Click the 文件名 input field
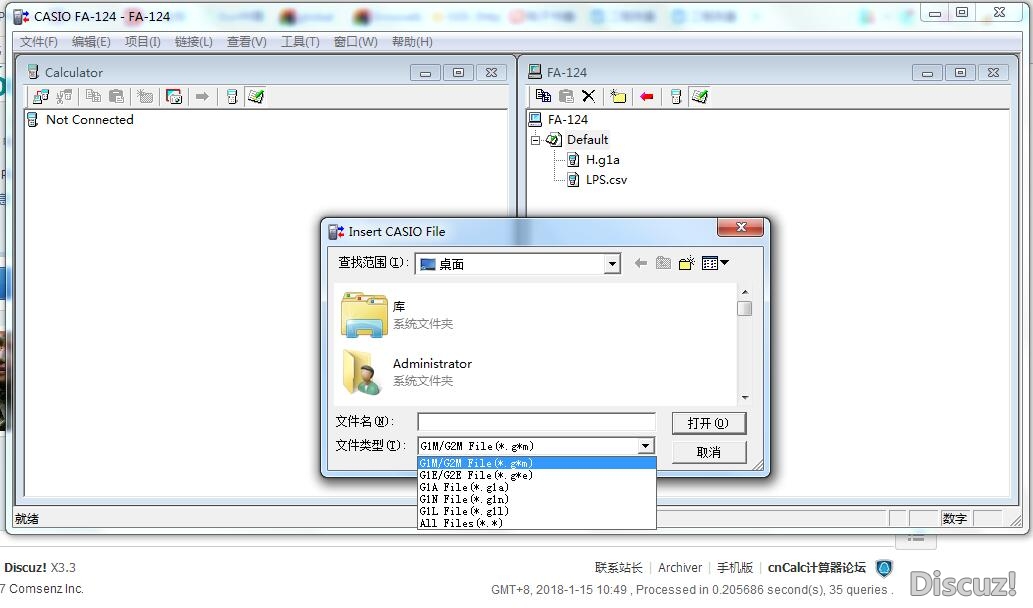Viewport: 1033px width, 608px height. pos(536,422)
